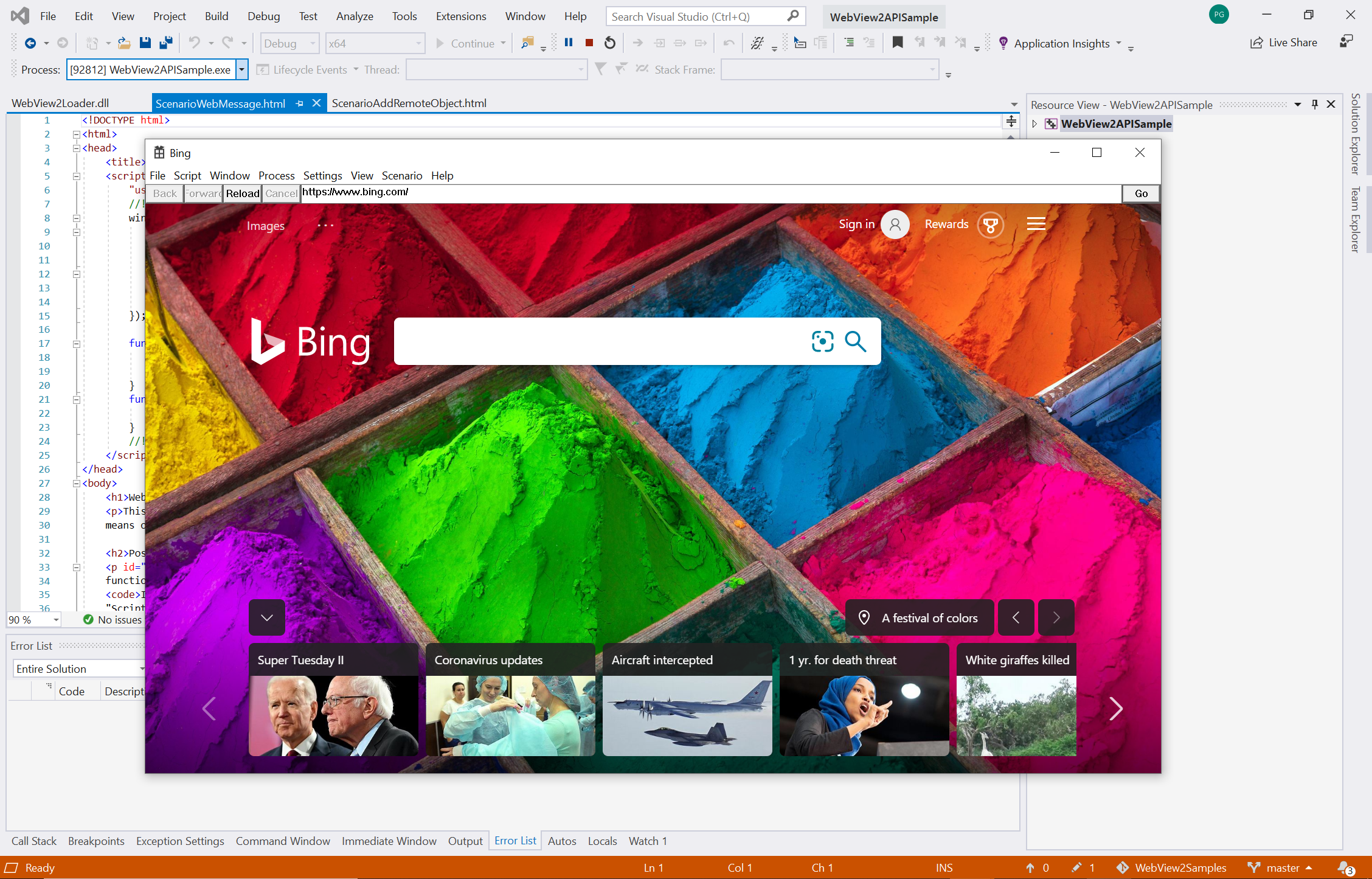Screen dimensions: 1372x879
Task: Click the Reload button in WebView2 browser
Action: [242, 193]
